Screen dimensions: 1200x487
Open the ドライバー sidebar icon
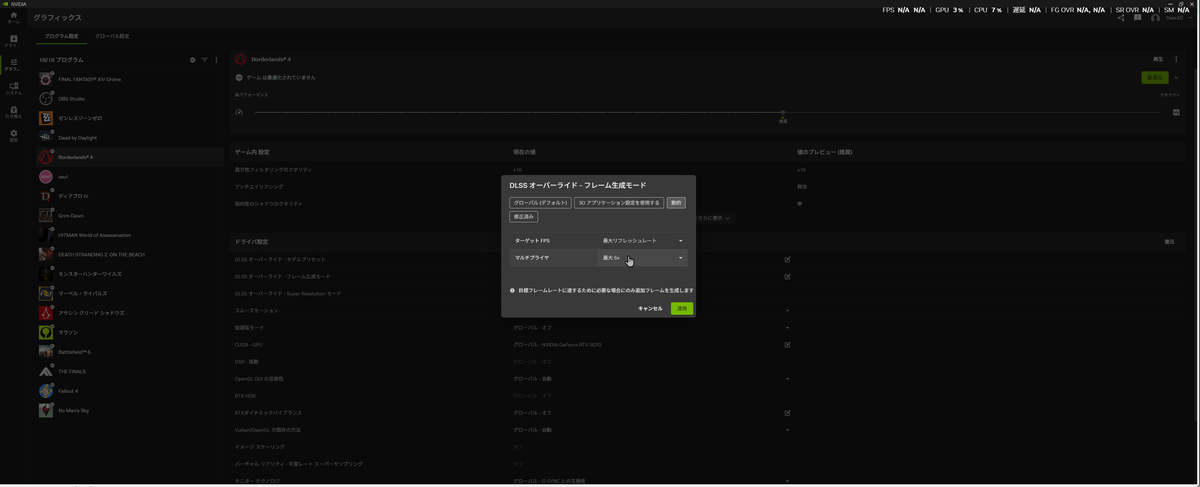[x=13, y=41]
